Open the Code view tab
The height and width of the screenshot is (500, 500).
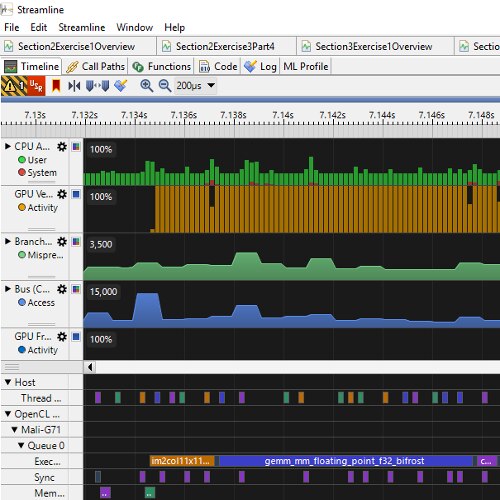click(x=218, y=66)
